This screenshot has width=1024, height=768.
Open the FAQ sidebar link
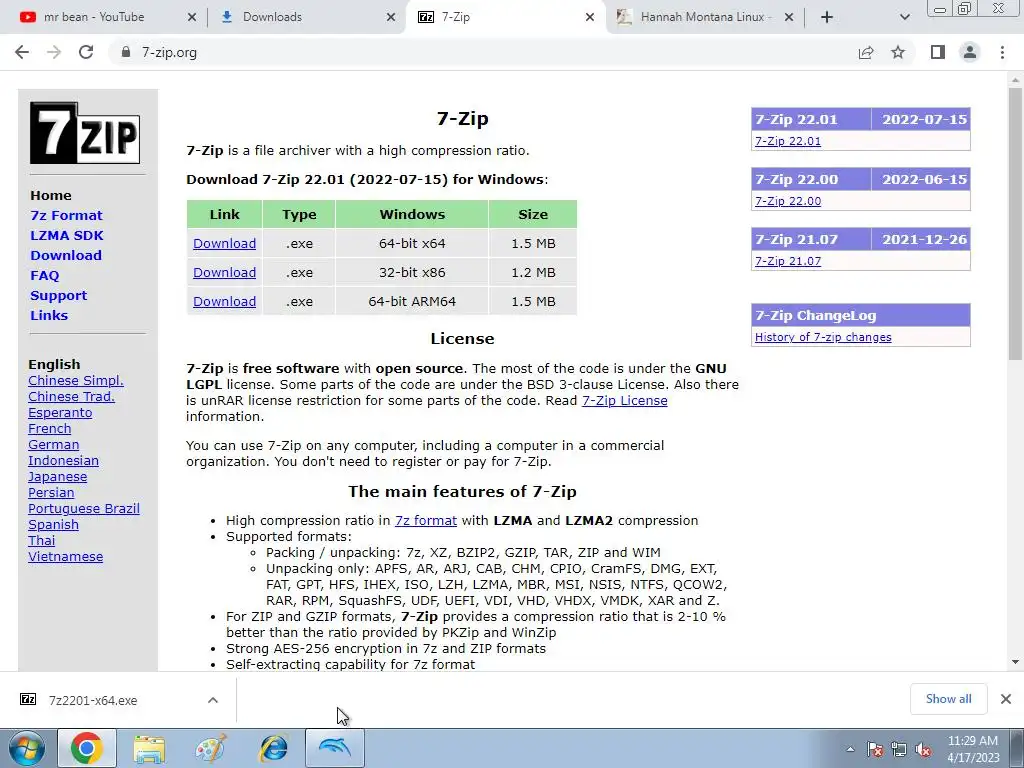44,276
